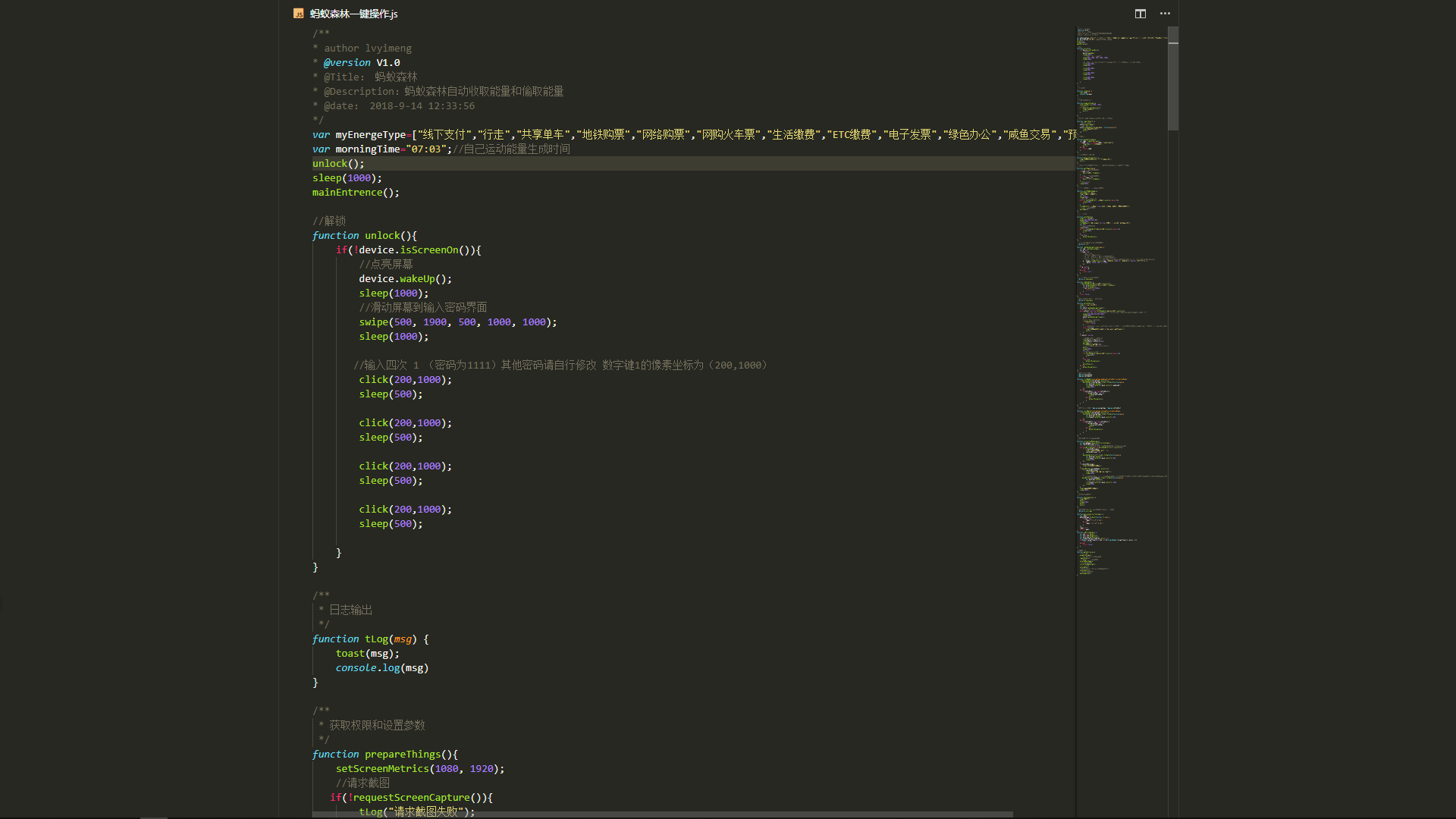Click the highlighted unlock(); call line
Viewport: 1456px width, 819px height.
(x=338, y=164)
